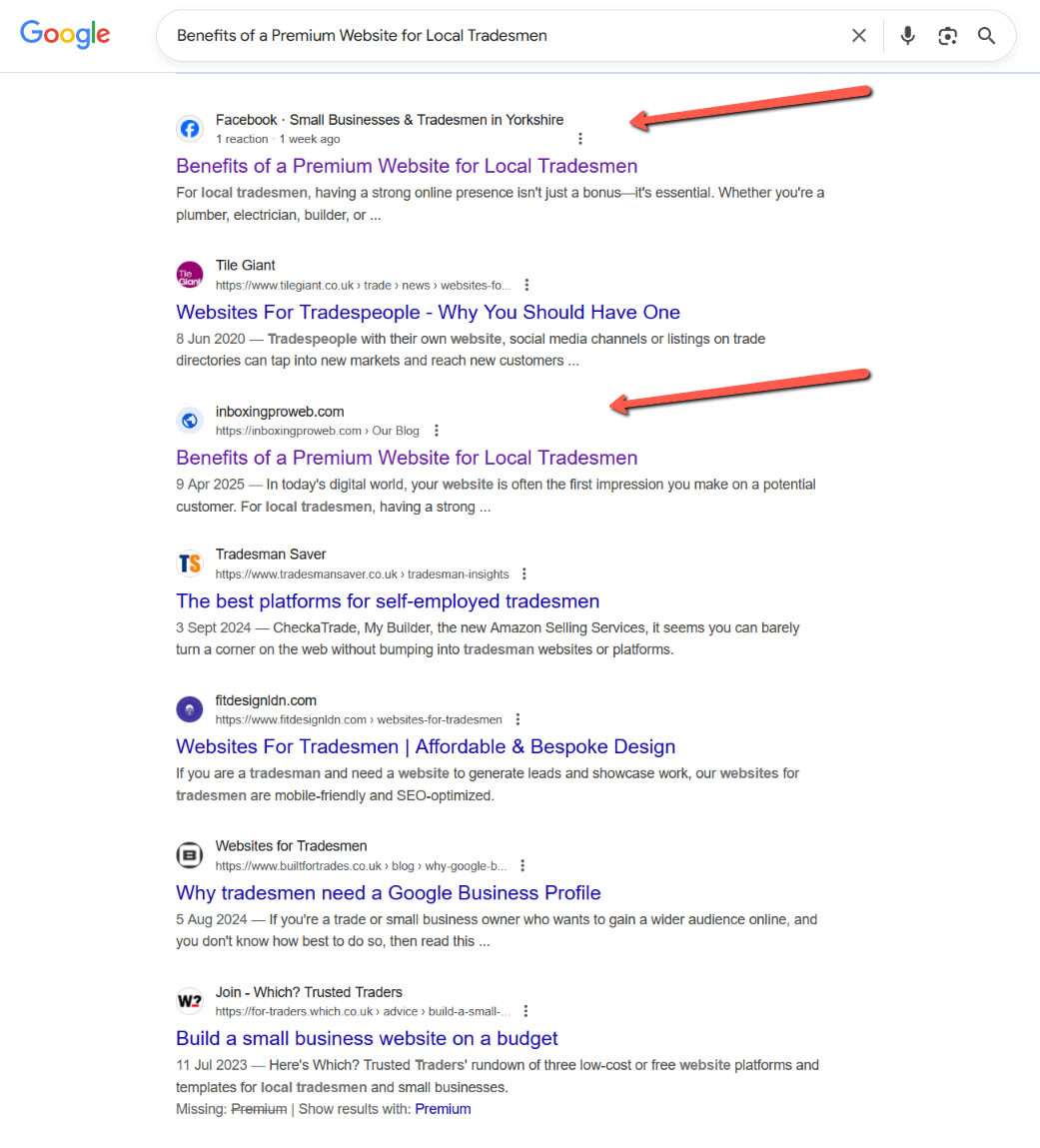The height and width of the screenshot is (1148, 1040).
Task: Click snippet starting 'For local tradesmen, having a strong'
Action: point(500,204)
